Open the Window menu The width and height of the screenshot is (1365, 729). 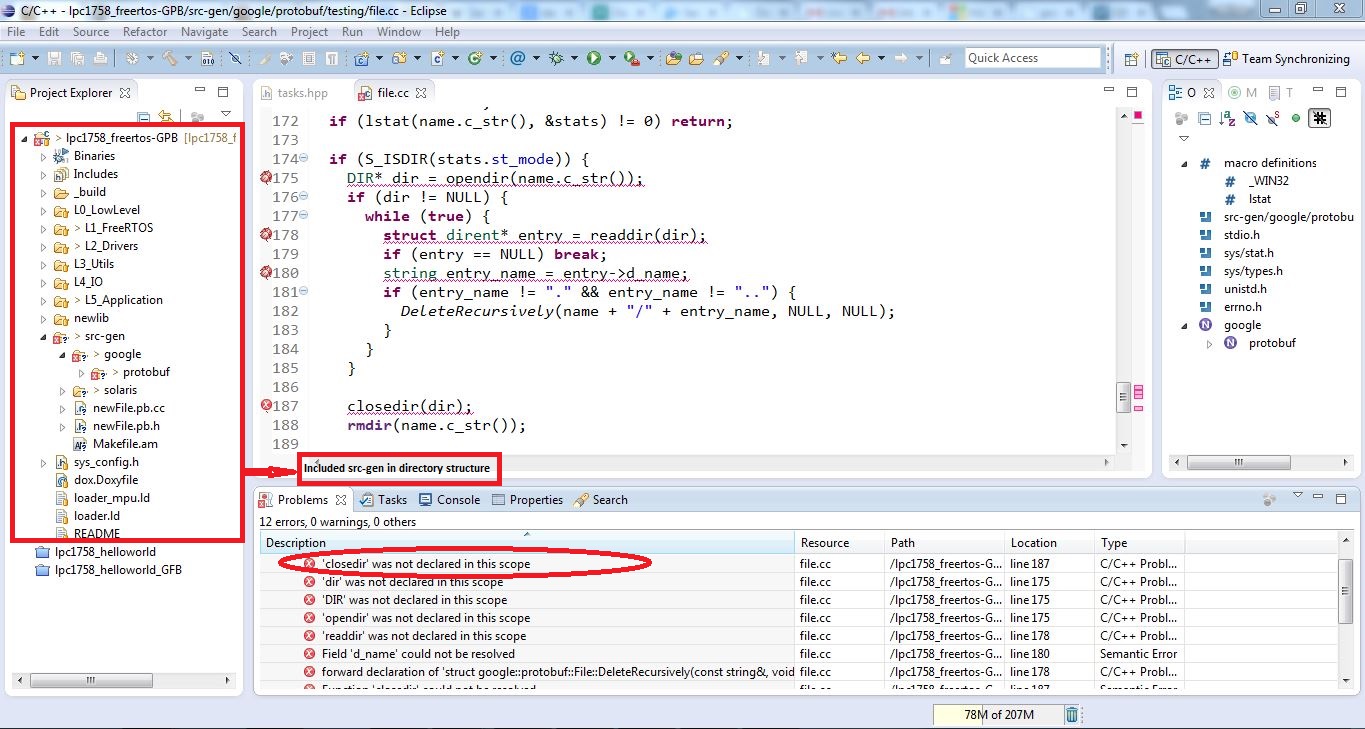399,32
